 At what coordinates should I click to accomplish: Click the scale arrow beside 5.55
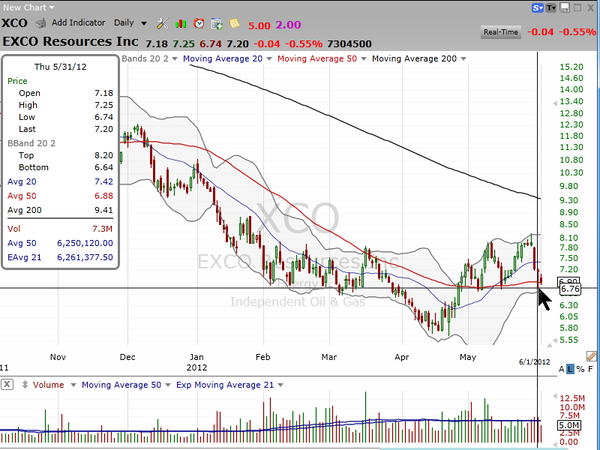554,340
